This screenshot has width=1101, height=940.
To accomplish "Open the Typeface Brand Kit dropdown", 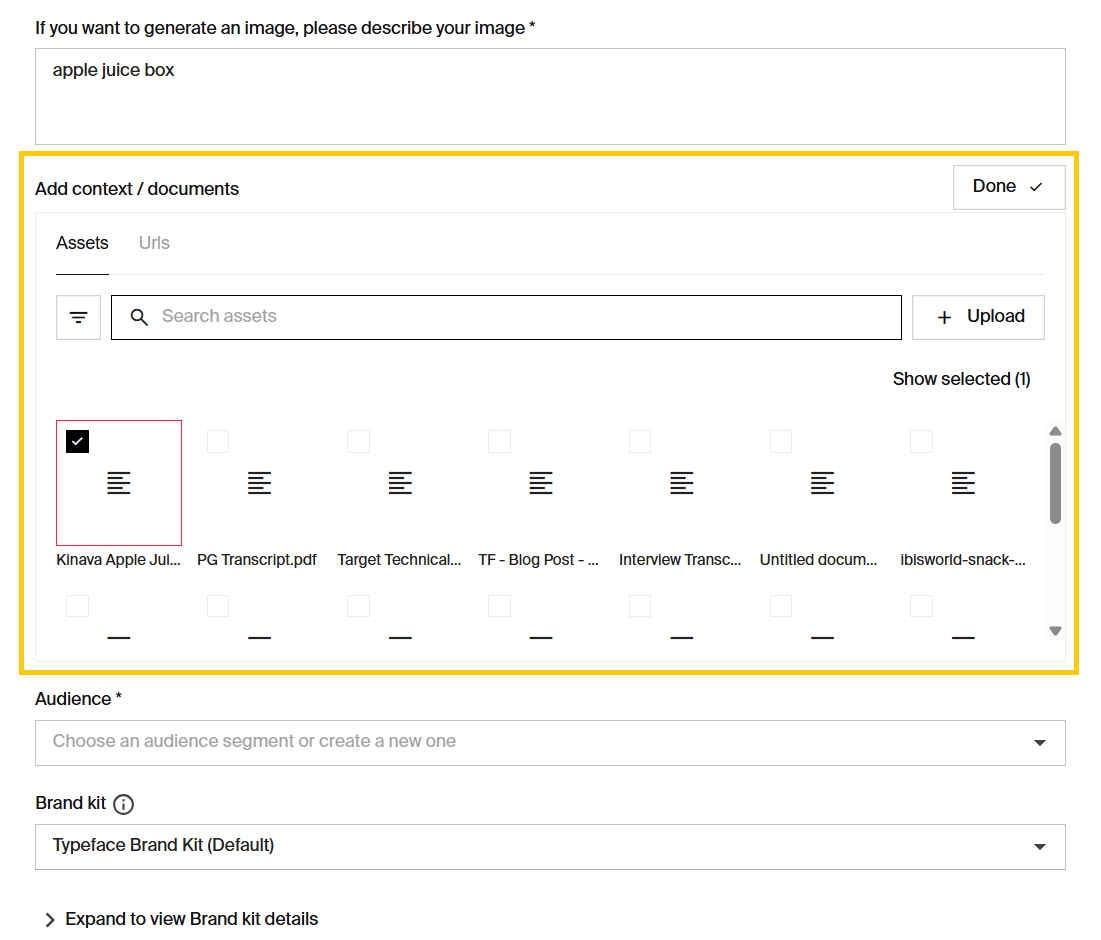I will [x=550, y=847].
